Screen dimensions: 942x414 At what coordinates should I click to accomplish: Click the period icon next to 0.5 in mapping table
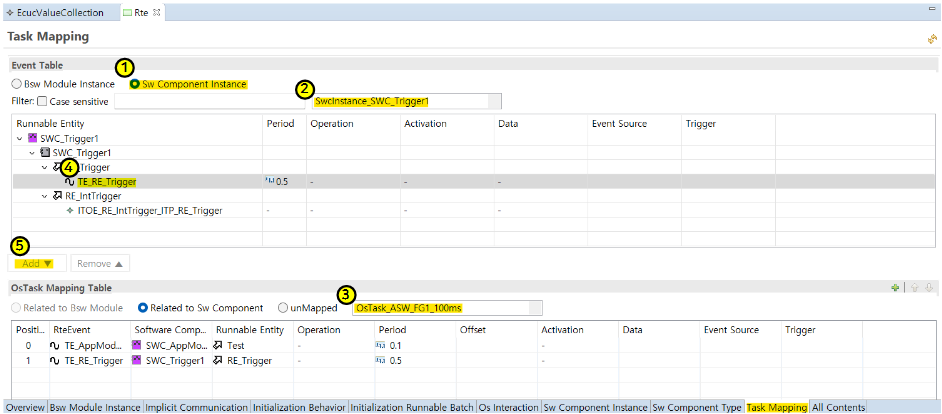[380, 361]
